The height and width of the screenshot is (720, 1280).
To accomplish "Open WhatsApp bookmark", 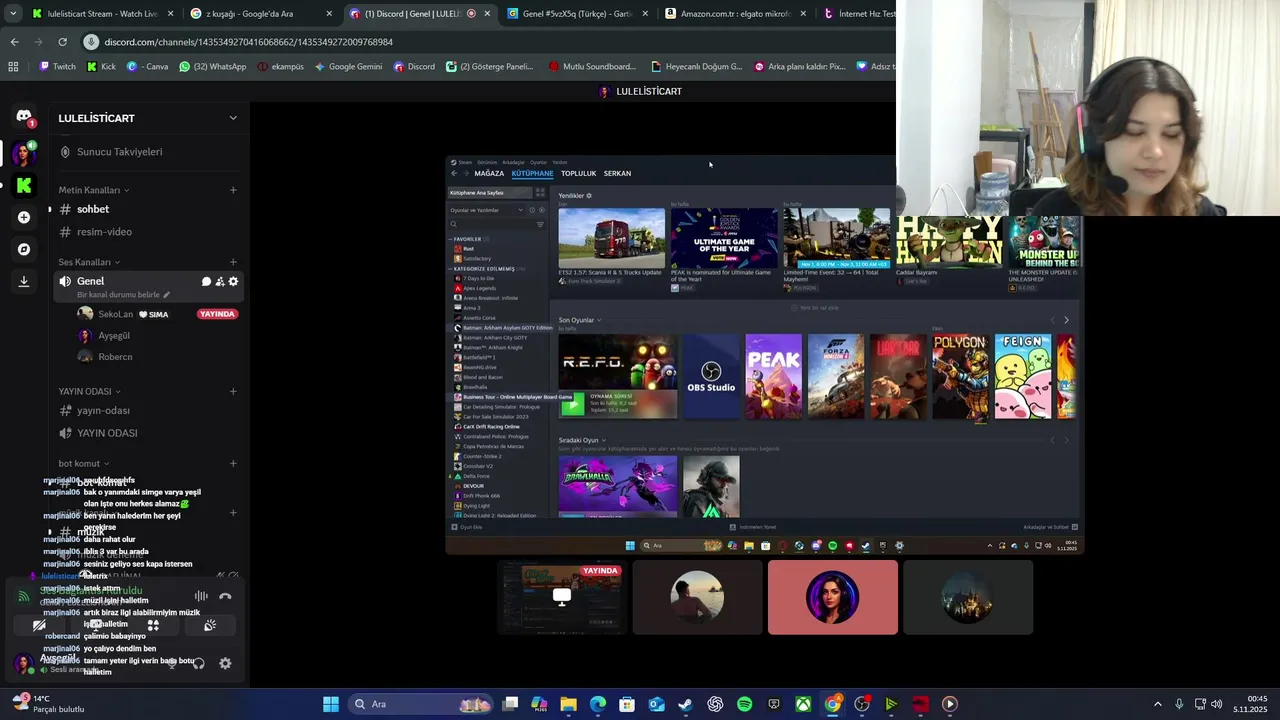I will coord(213,67).
